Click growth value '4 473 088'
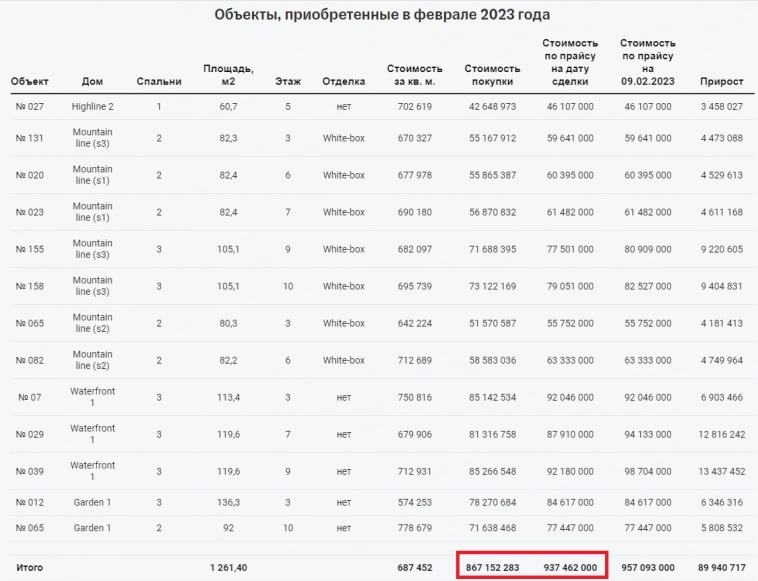 (722, 138)
